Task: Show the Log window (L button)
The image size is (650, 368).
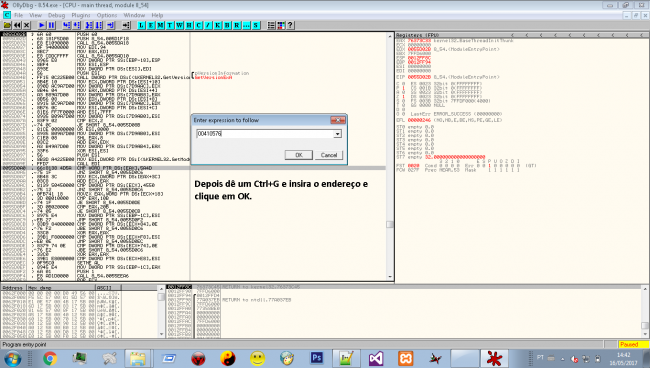Action: pos(141,25)
